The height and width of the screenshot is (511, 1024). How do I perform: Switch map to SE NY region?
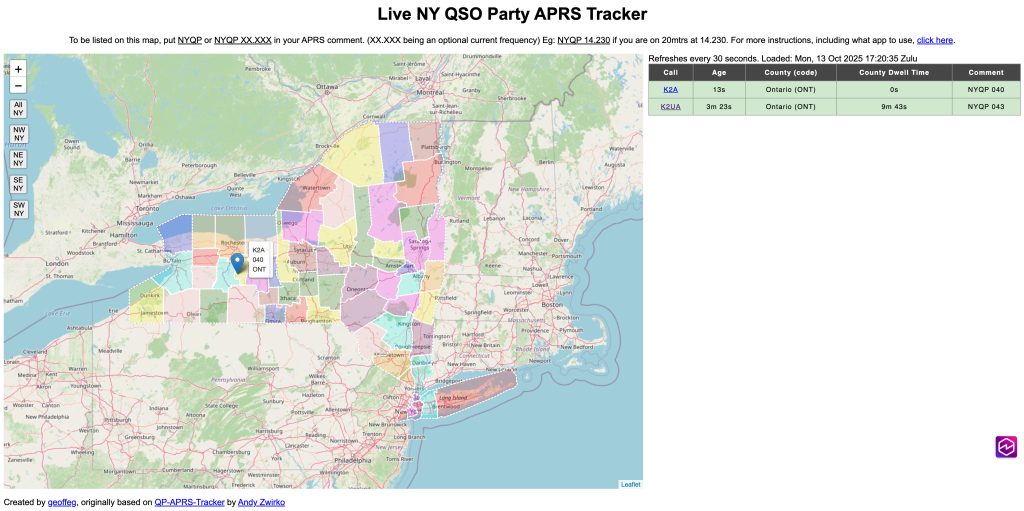18,184
